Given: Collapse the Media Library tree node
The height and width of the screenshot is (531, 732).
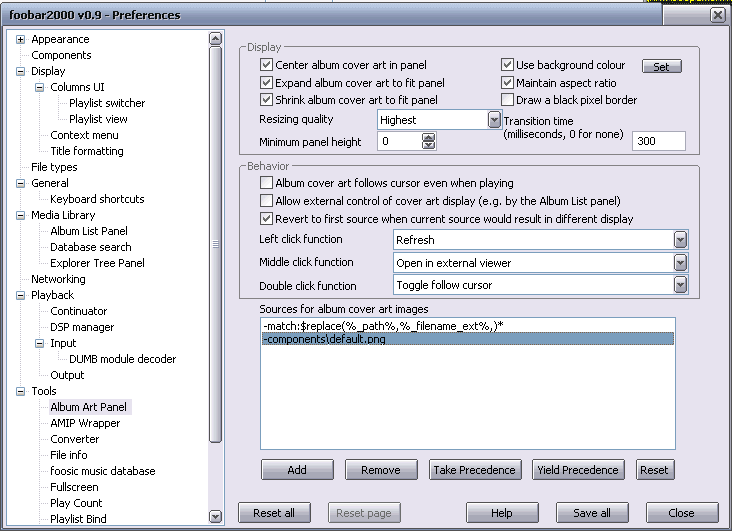Looking at the screenshot, I should pos(21,215).
